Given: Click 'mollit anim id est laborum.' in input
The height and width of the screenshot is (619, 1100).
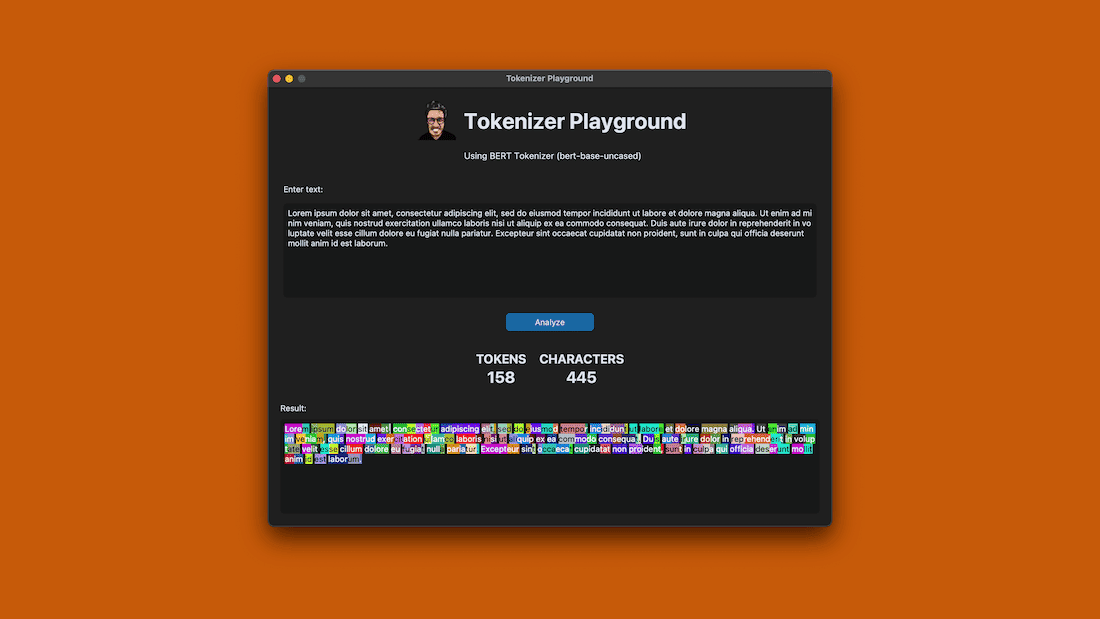Looking at the screenshot, I should point(337,244).
